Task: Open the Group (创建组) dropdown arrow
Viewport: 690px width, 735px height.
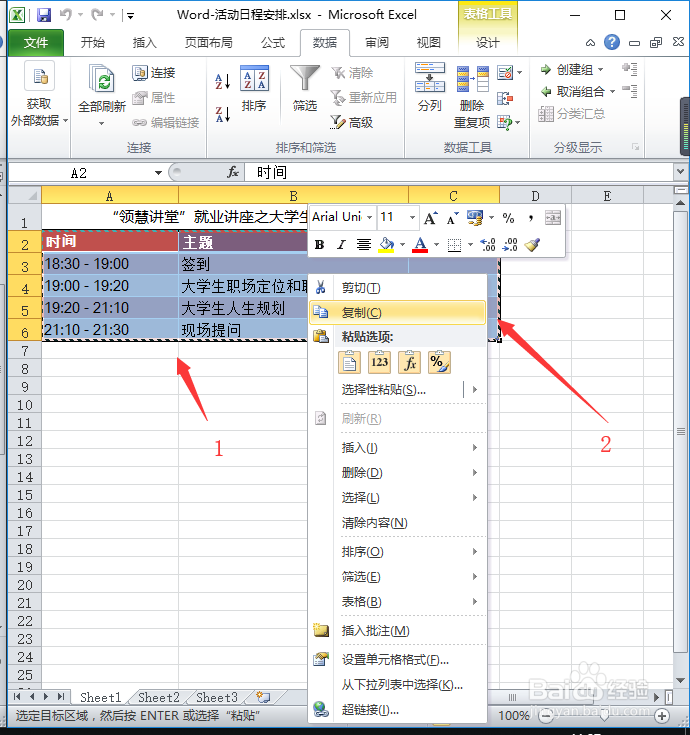Action: pyautogui.click(x=600, y=70)
